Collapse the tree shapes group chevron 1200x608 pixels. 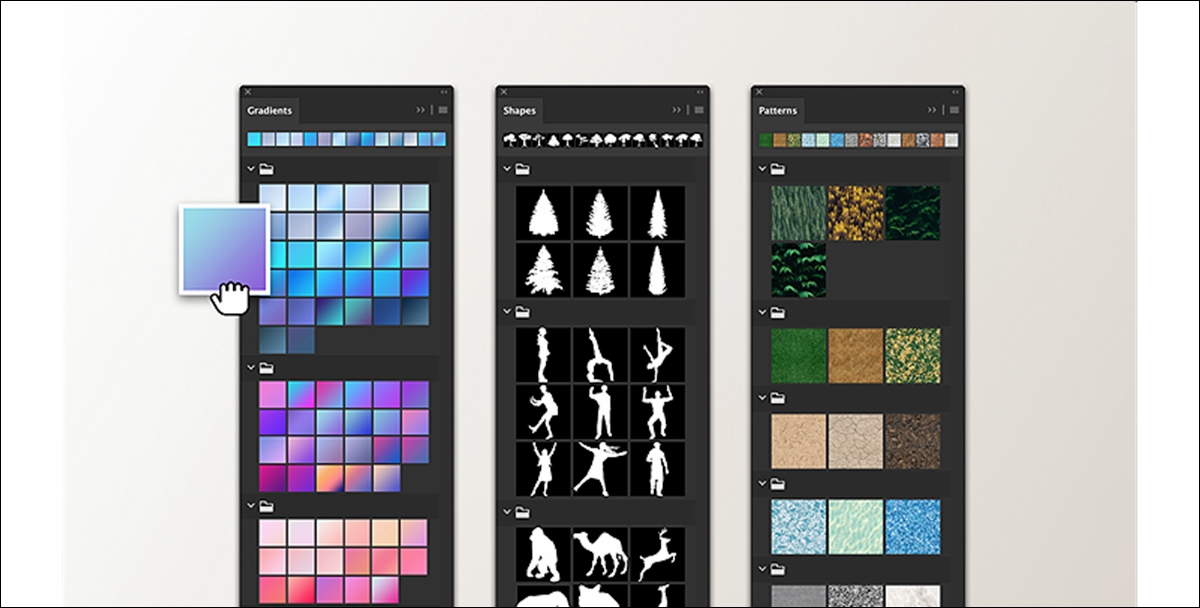click(506, 169)
